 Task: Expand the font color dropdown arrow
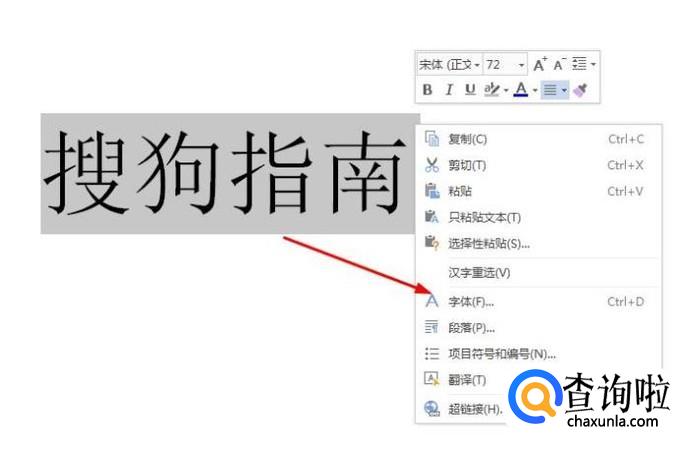tap(535, 90)
